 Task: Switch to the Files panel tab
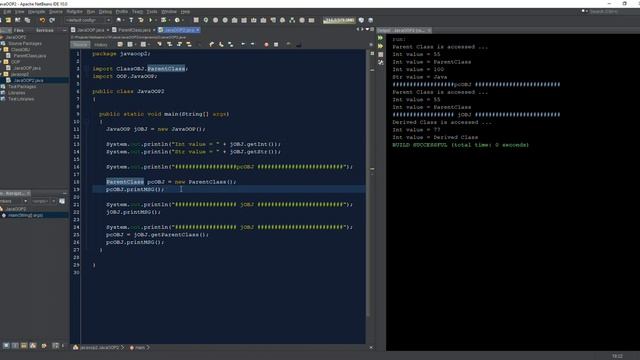pyautogui.click(x=19, y=30)
